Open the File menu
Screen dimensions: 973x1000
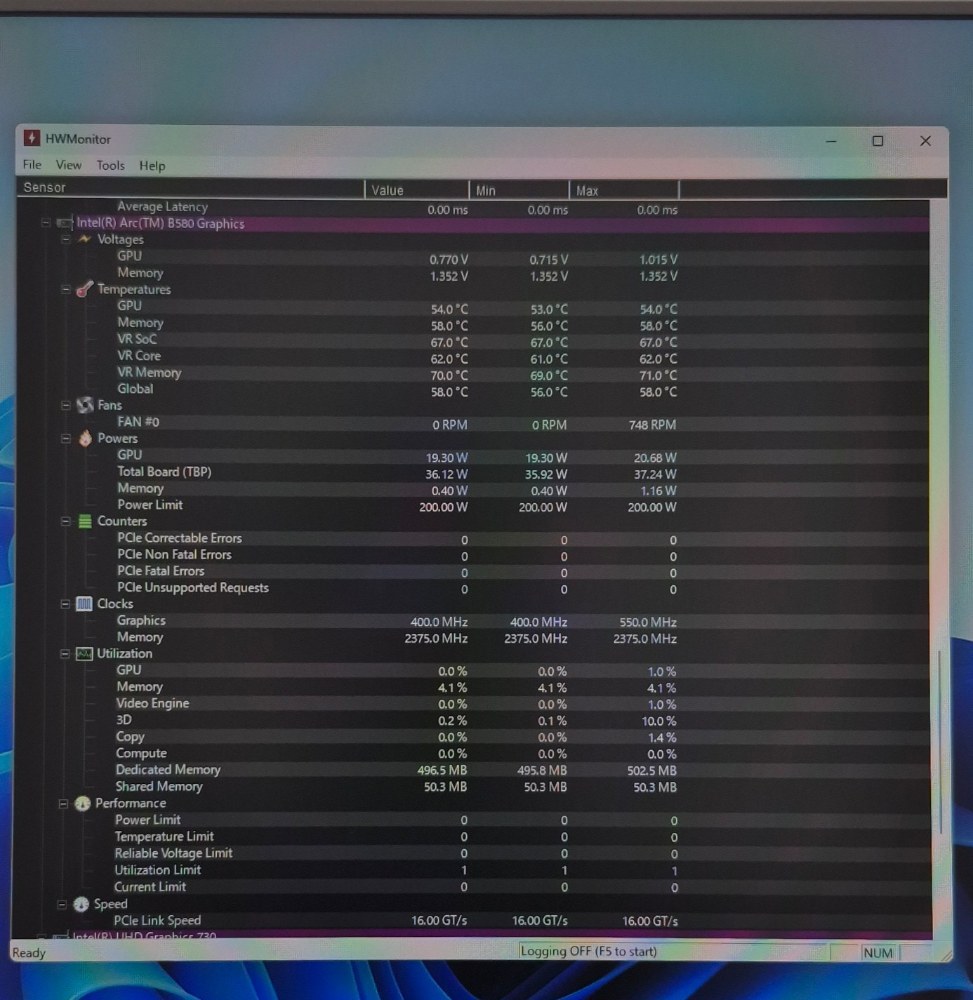32,165
